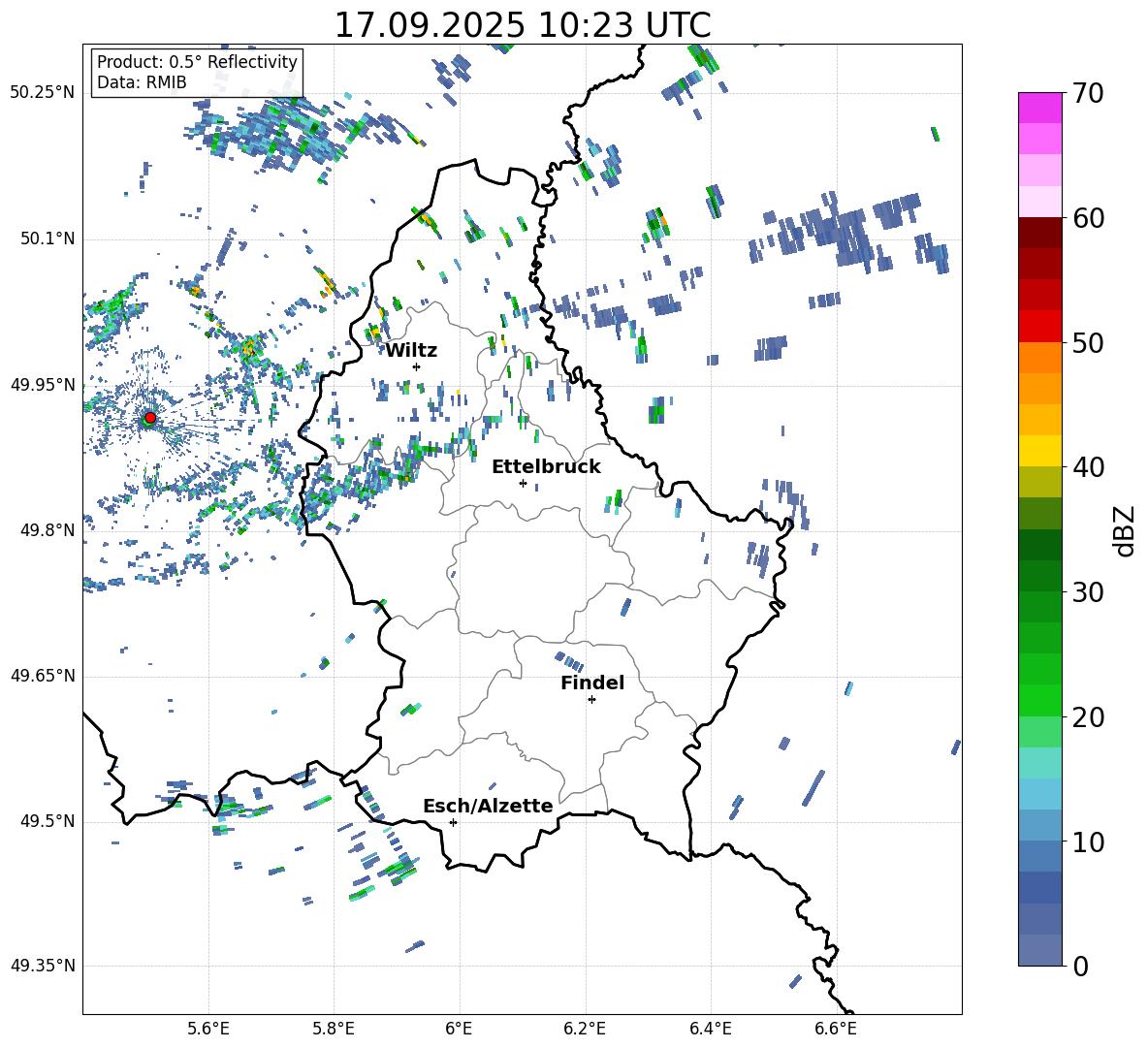The height and width of the screenshot is (1048, 1148).
Task: Click the Findel station label
Action: (592, 683)
